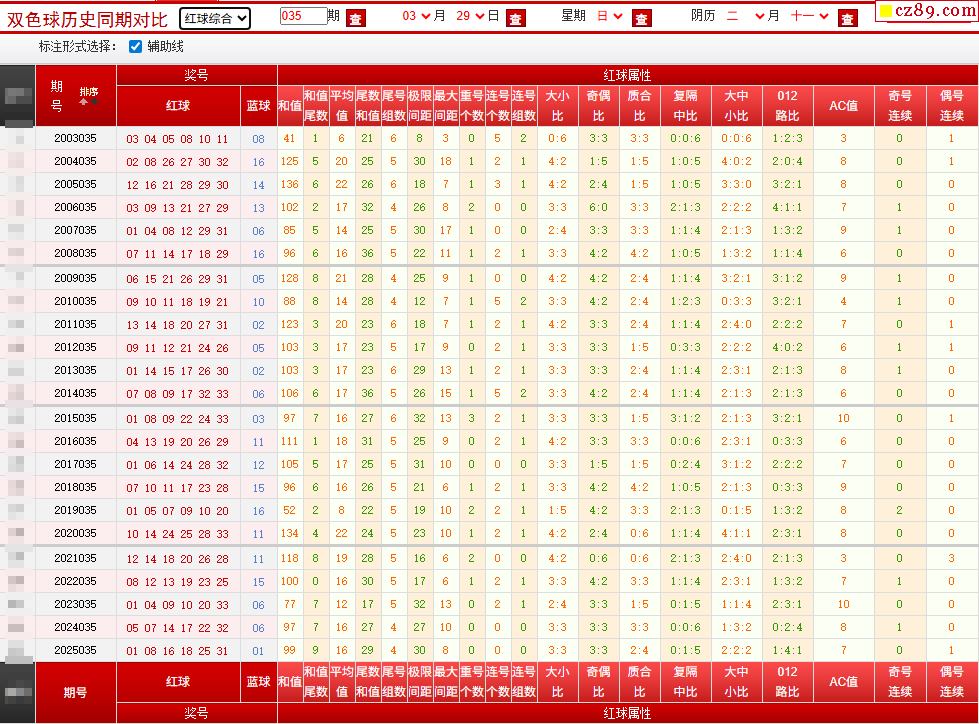The image size is (979, 724).
Task: Open the 红球综合 dropdown
Action: (x=215, y=18)
